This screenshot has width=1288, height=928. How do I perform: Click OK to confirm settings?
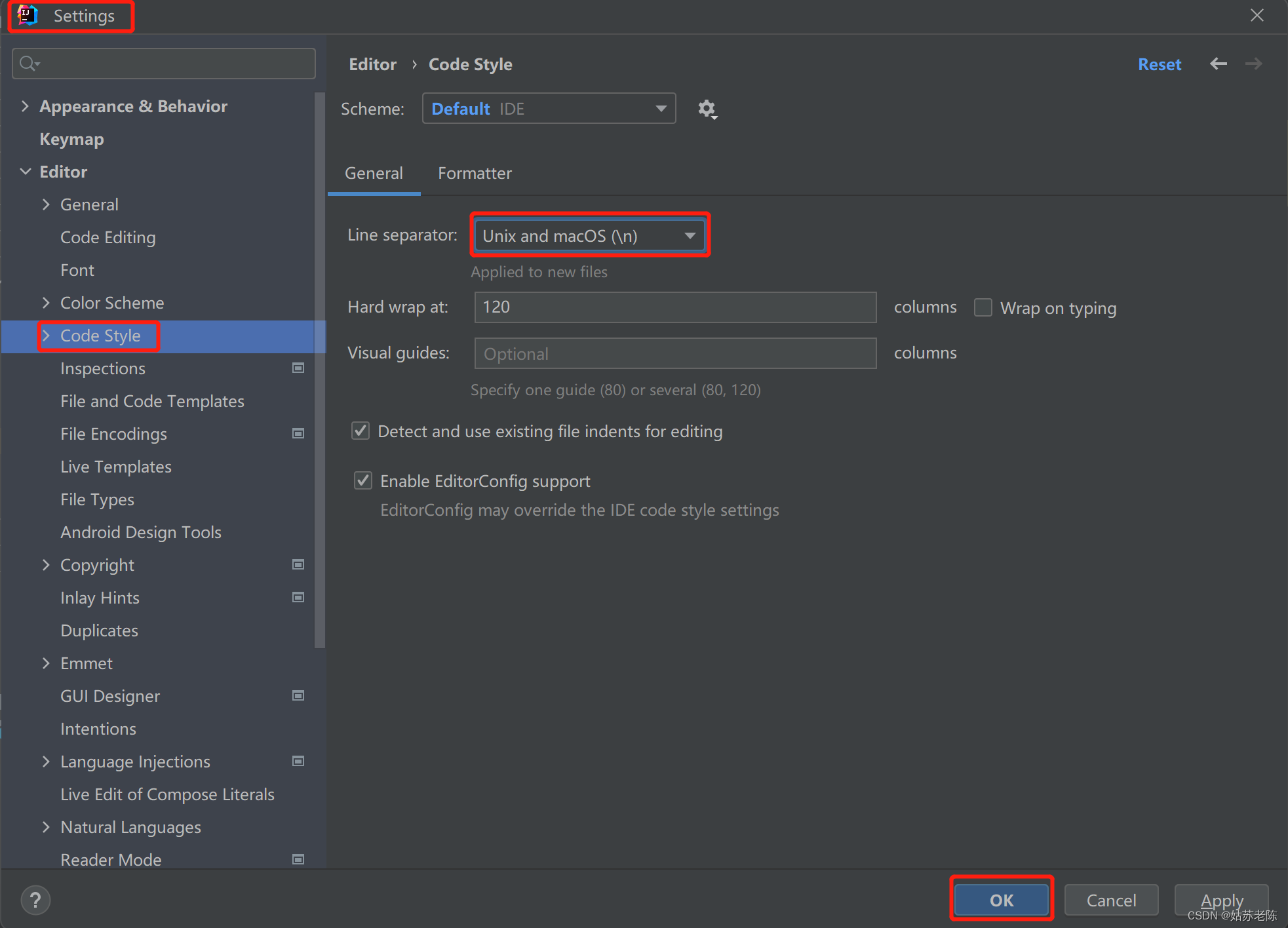pos(1001,900)
